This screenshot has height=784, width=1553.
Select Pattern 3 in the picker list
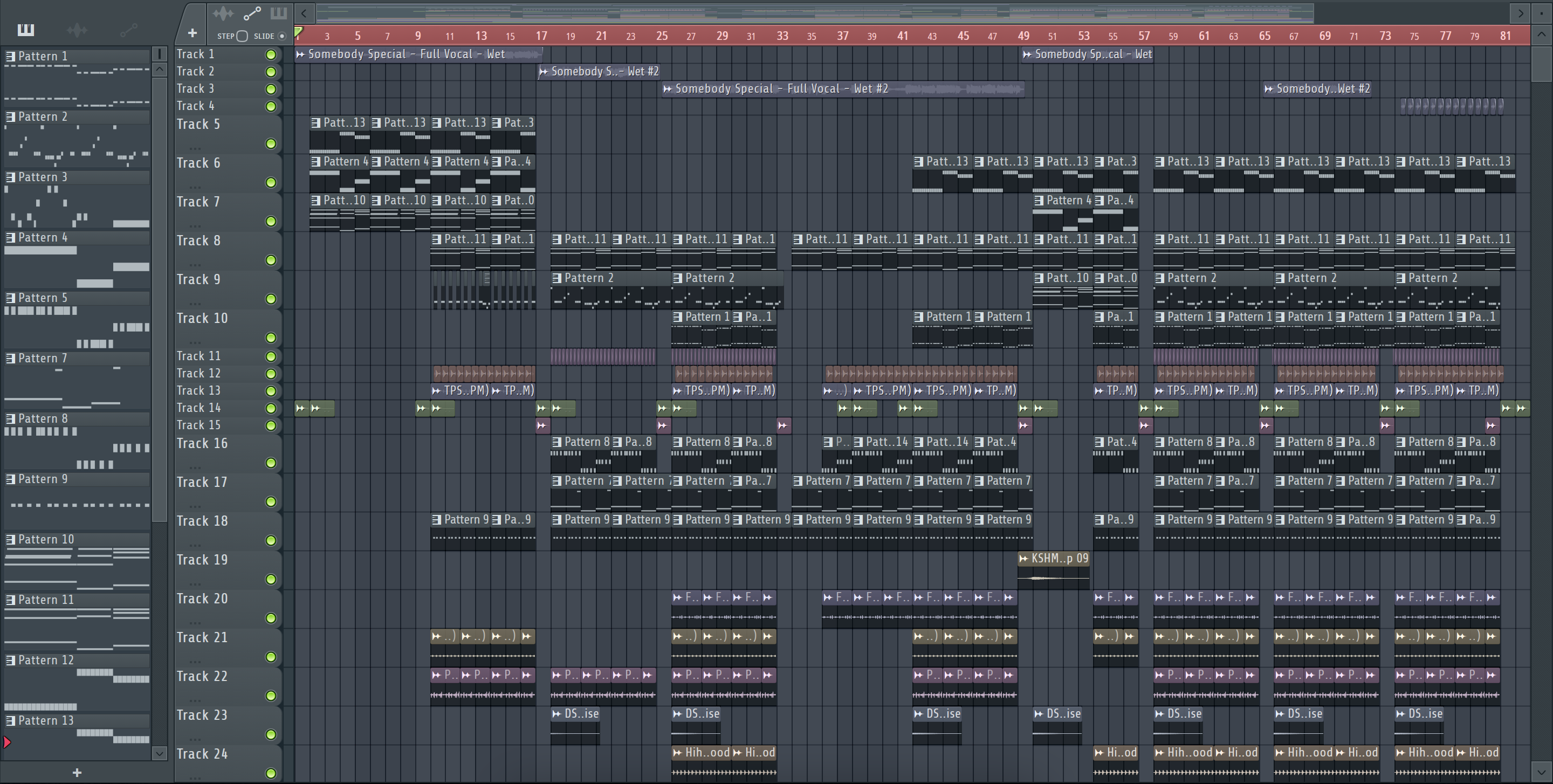(x=77, y=177)
